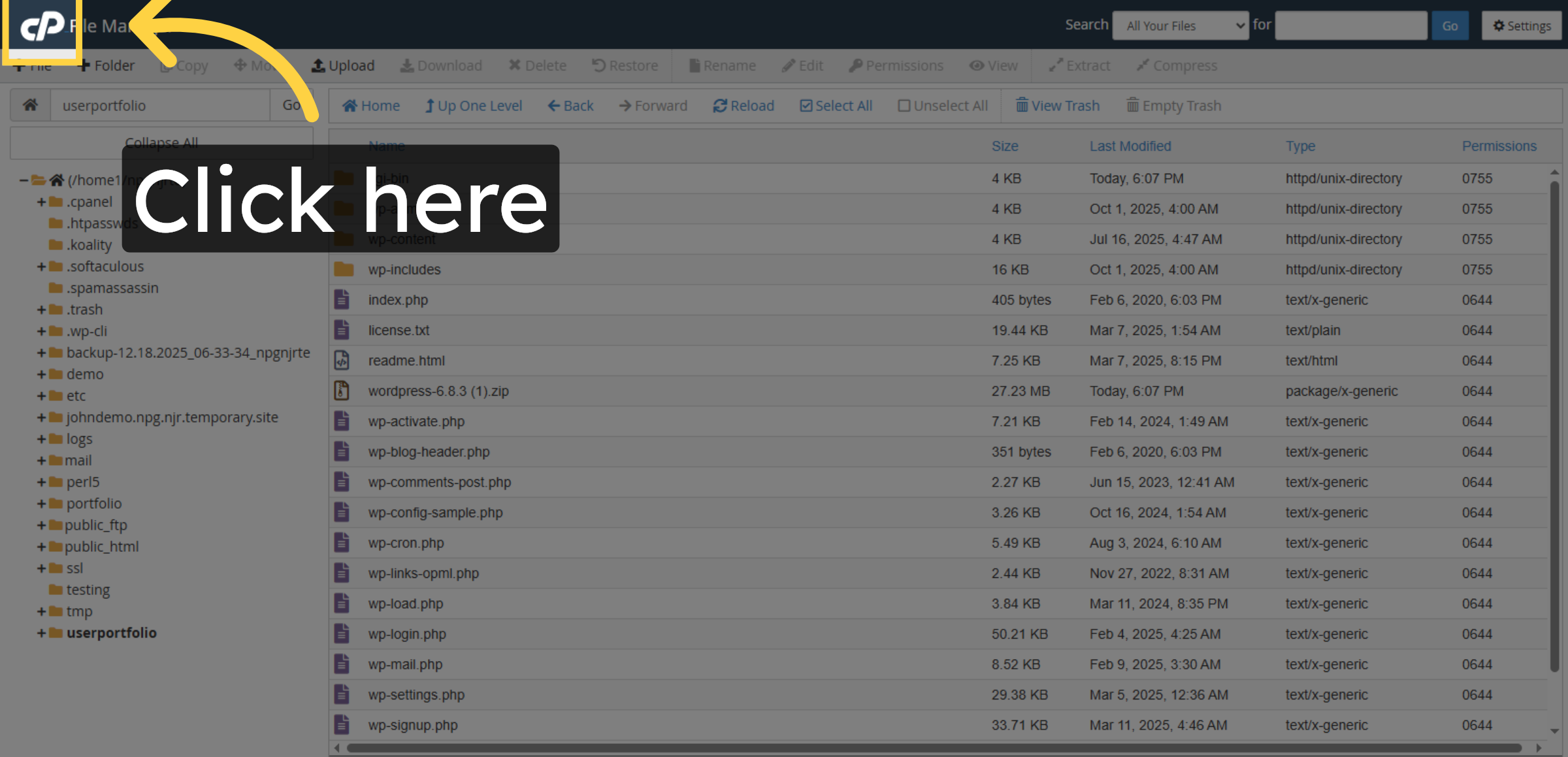Sort the file list by the Size column

coord(1004,146)
